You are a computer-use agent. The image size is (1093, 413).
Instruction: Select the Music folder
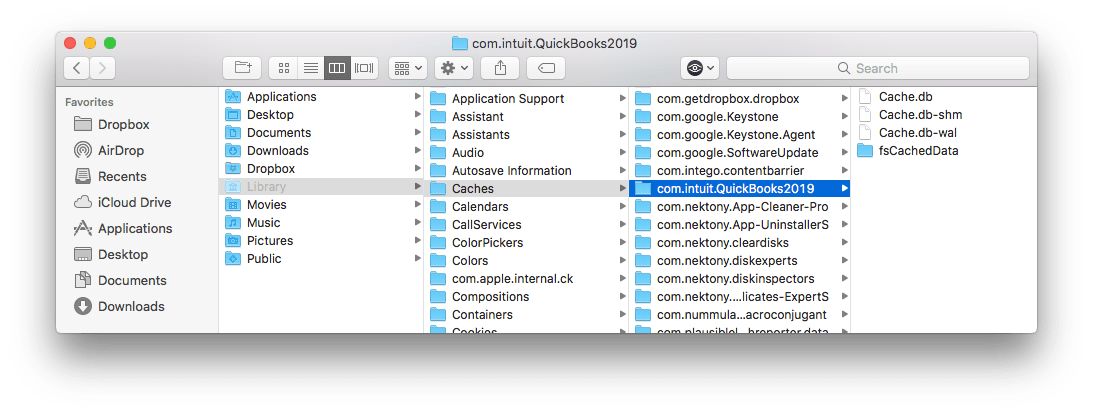(321, 223)
